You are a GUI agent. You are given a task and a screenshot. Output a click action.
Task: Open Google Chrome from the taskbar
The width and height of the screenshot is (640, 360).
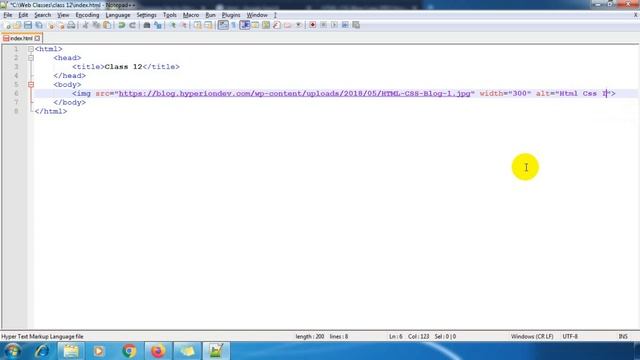click(x=129, y=351)
